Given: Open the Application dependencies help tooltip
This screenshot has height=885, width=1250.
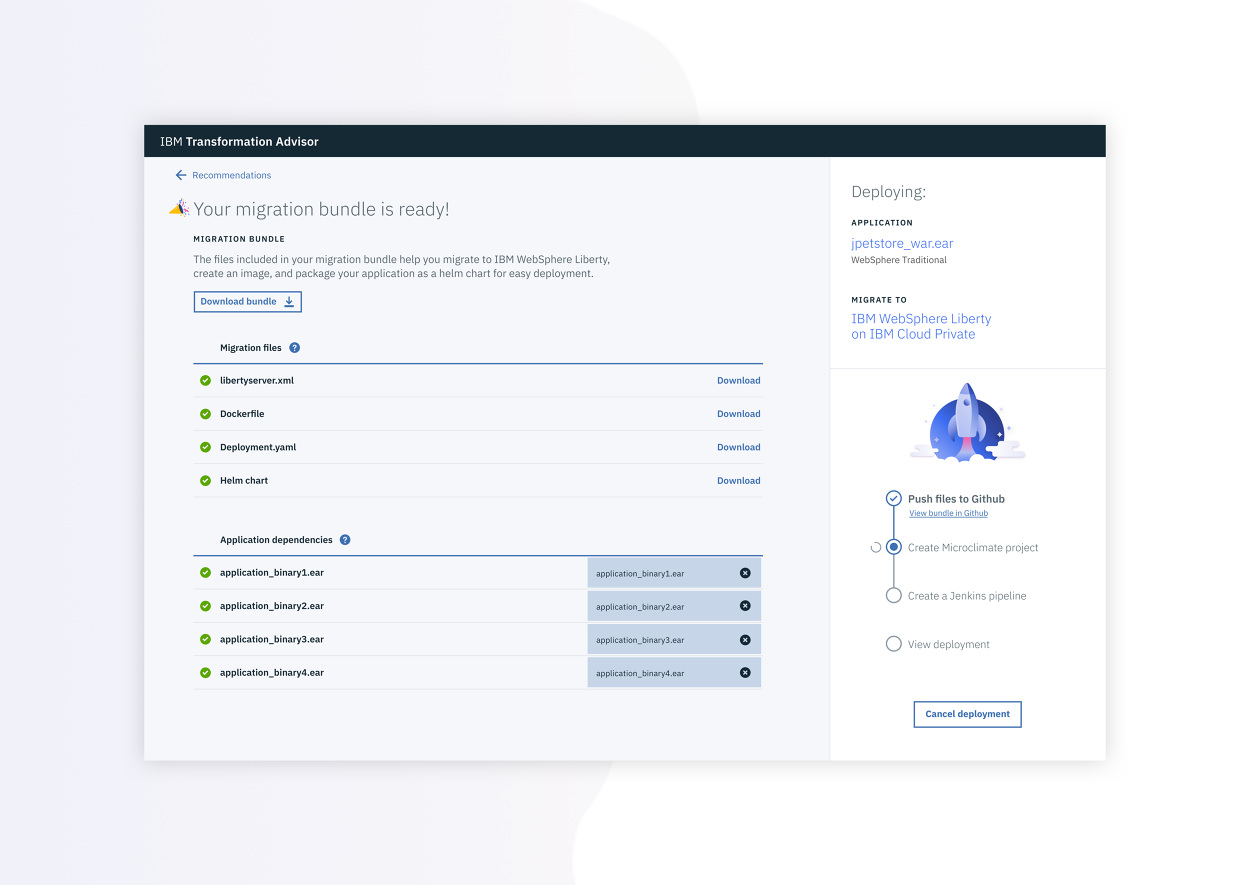Looking at the screenshot, I should [x=345, y=539].
